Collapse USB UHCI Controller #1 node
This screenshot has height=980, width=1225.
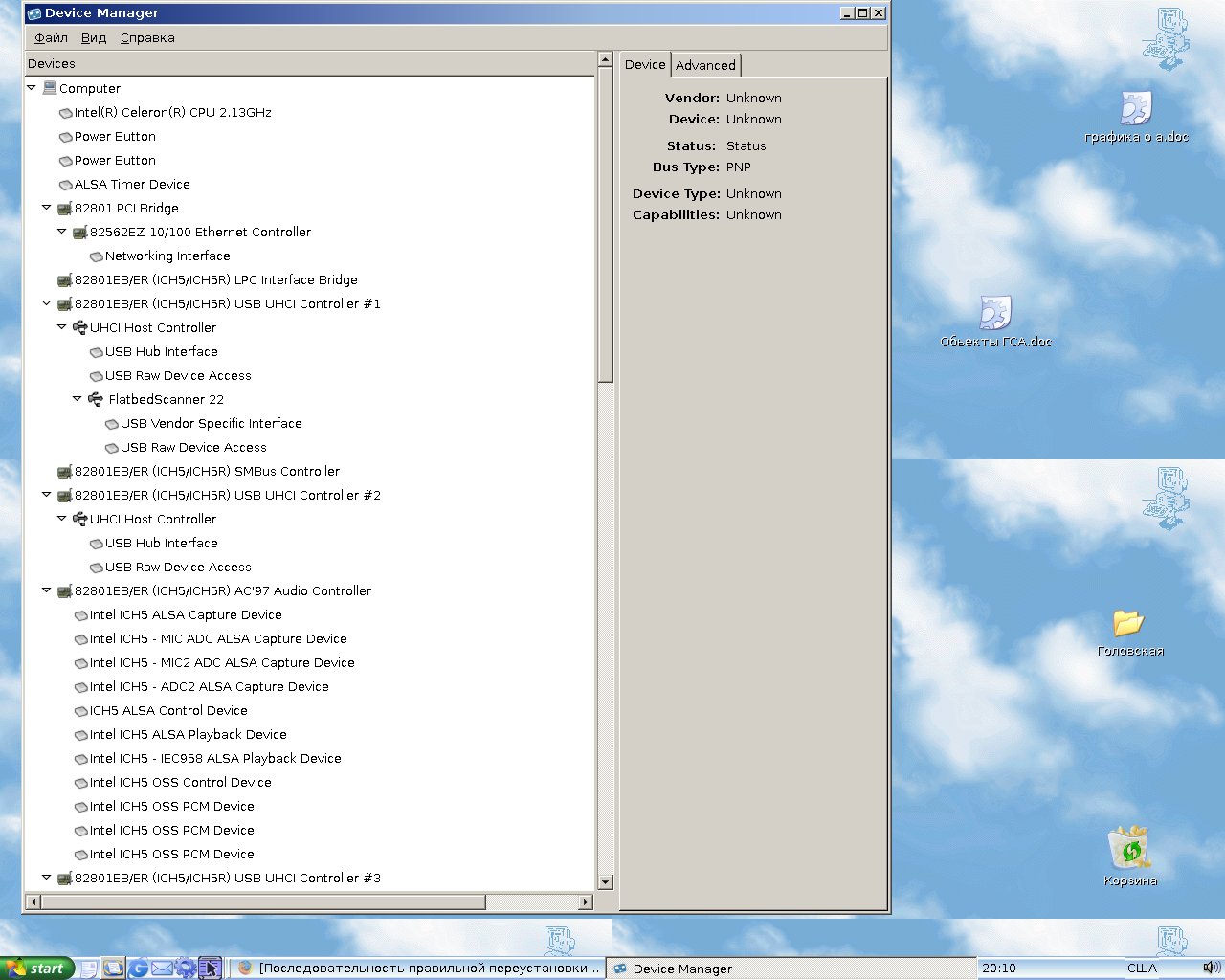click(x=47, y=303)
